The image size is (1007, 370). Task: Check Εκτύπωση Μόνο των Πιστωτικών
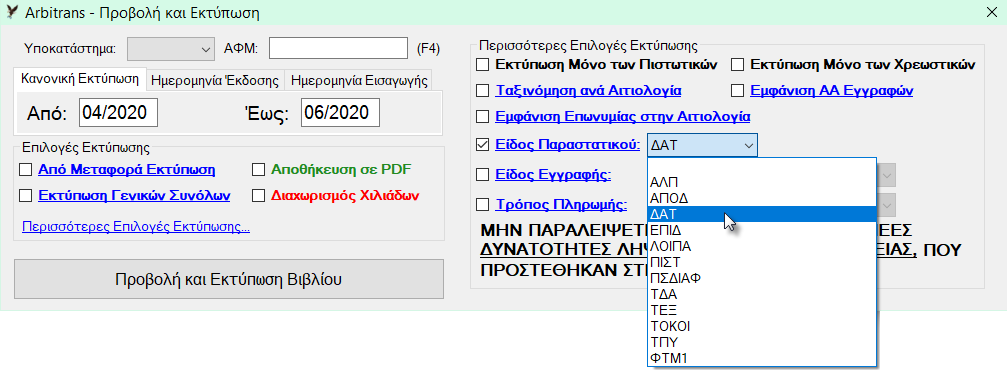482,64
